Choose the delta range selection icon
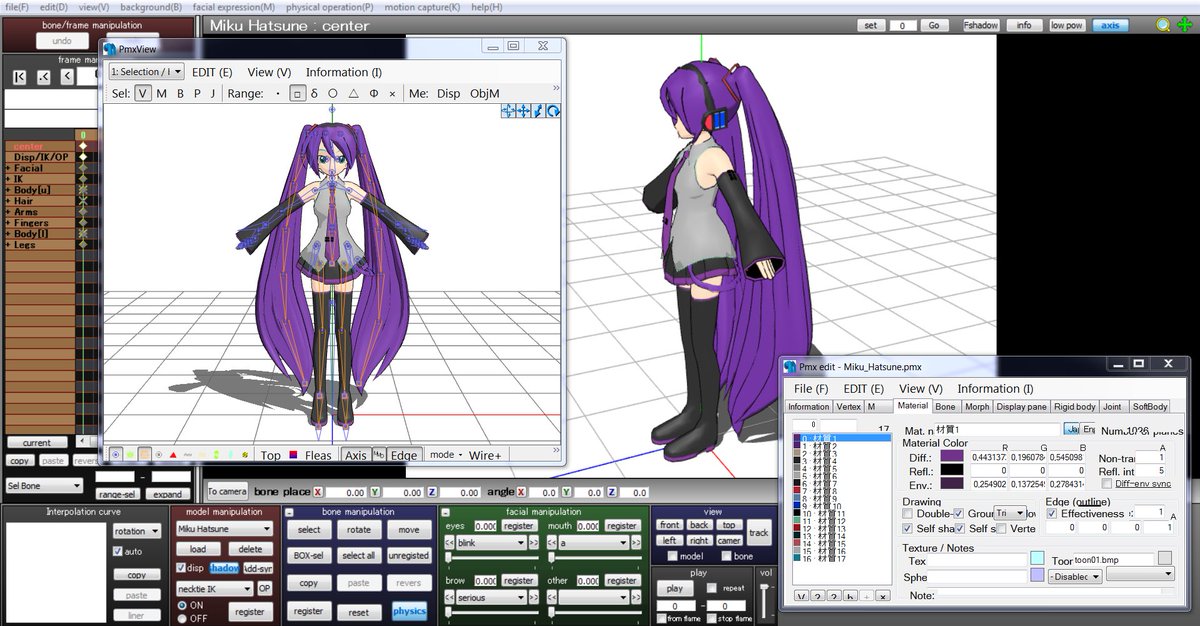The width and height of the screenshot is (1200, 626). click(x=314, y=93)
